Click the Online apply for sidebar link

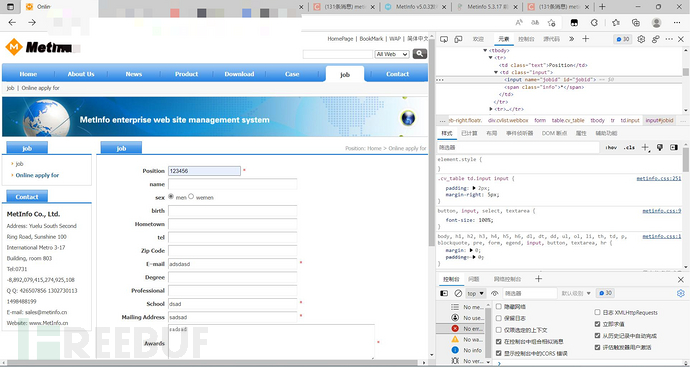click(x=37, y=175)
